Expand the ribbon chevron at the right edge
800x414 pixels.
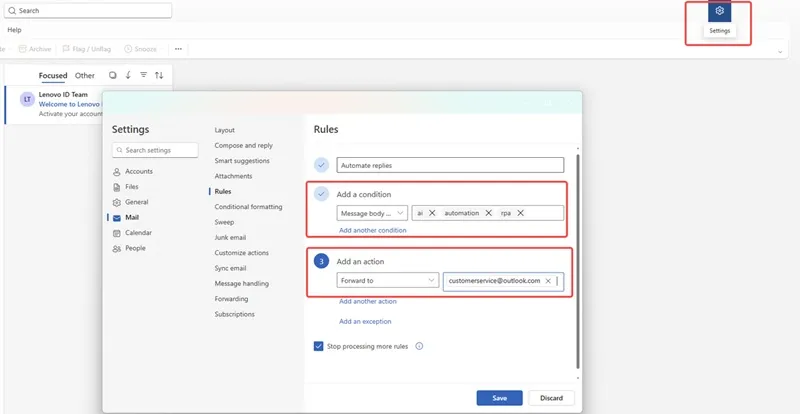point(780,52)
